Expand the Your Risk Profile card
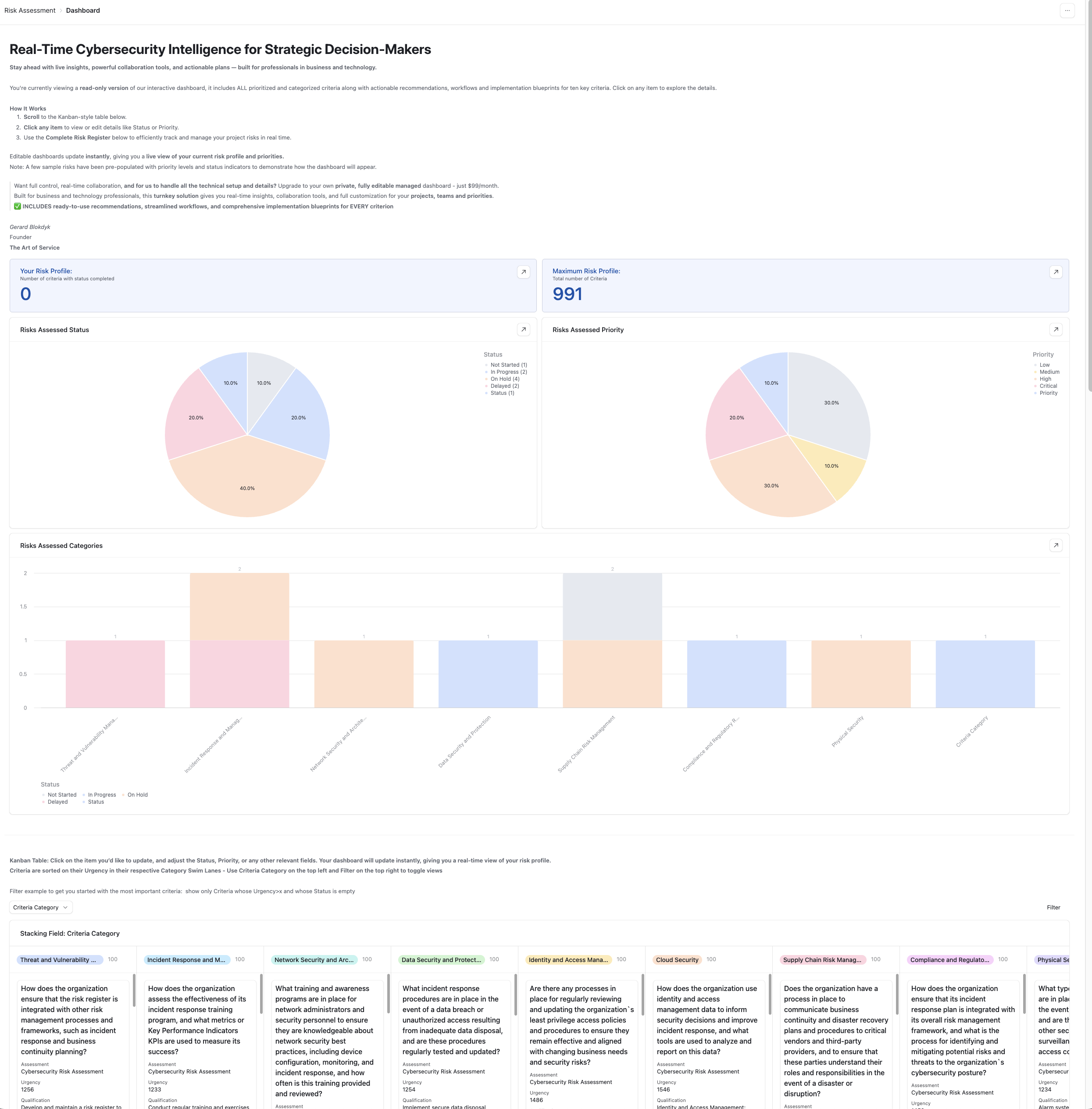1092x1109 pixels. 524,272
